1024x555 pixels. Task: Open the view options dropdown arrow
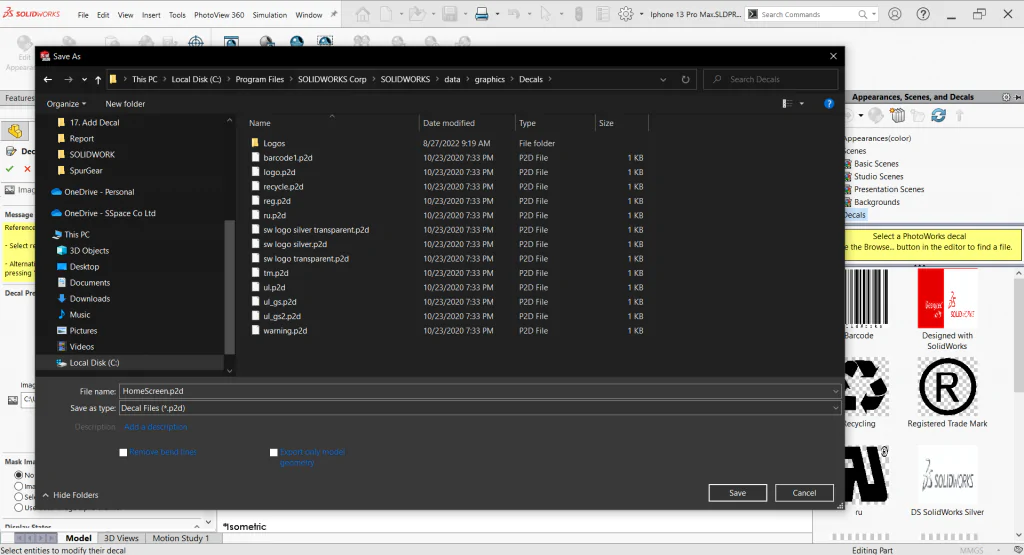802,104
